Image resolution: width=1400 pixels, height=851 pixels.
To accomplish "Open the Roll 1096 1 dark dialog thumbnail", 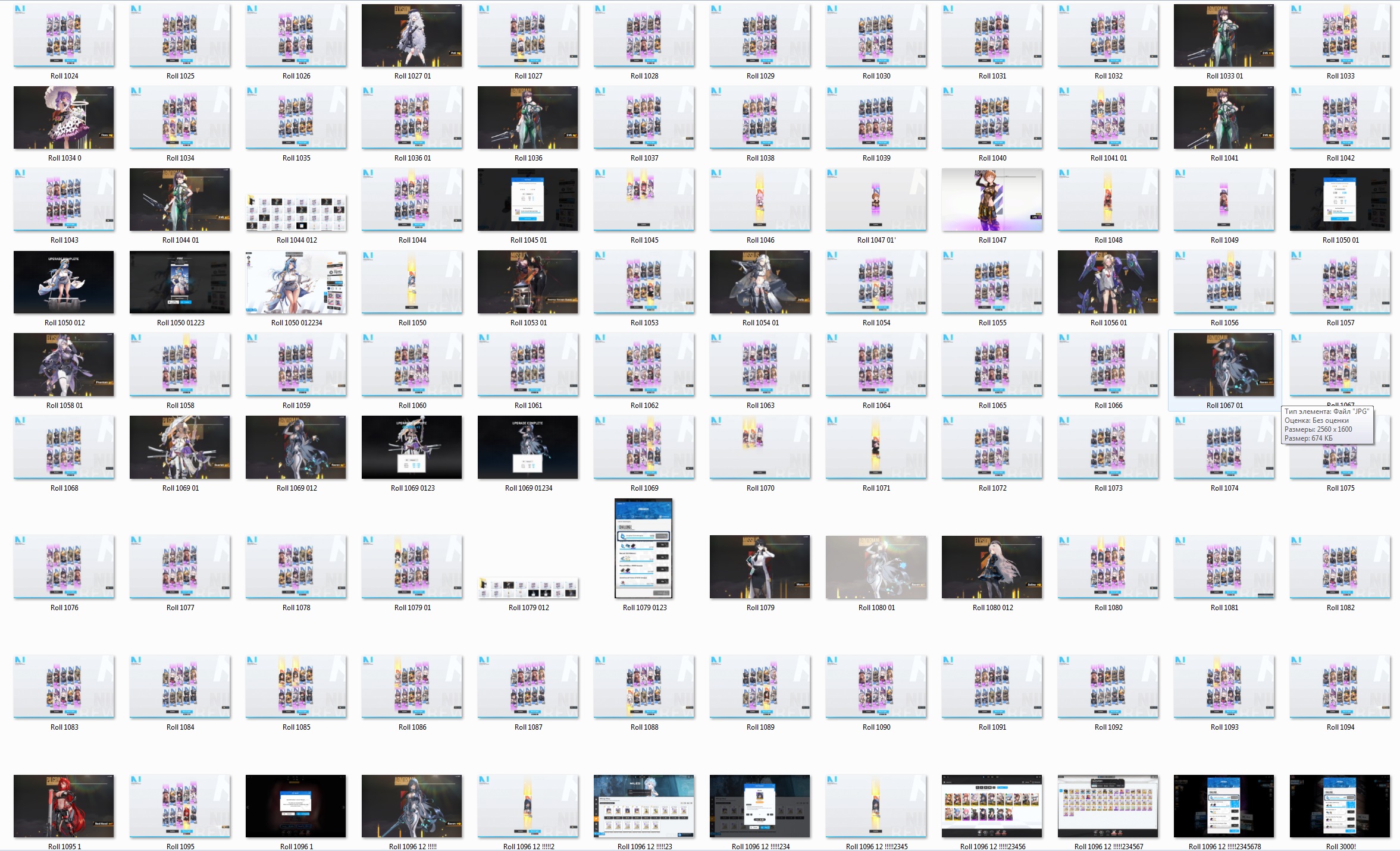I will point(296,806).
